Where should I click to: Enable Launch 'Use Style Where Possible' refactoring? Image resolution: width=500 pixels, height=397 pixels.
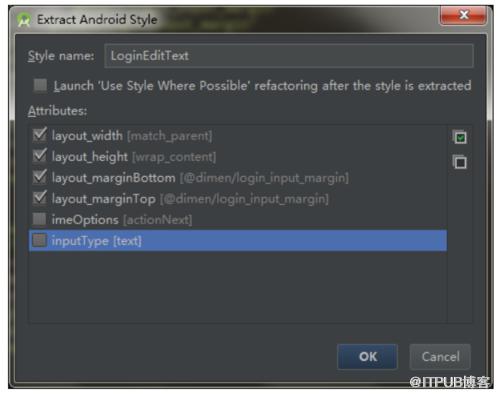(x=40, y=85)
